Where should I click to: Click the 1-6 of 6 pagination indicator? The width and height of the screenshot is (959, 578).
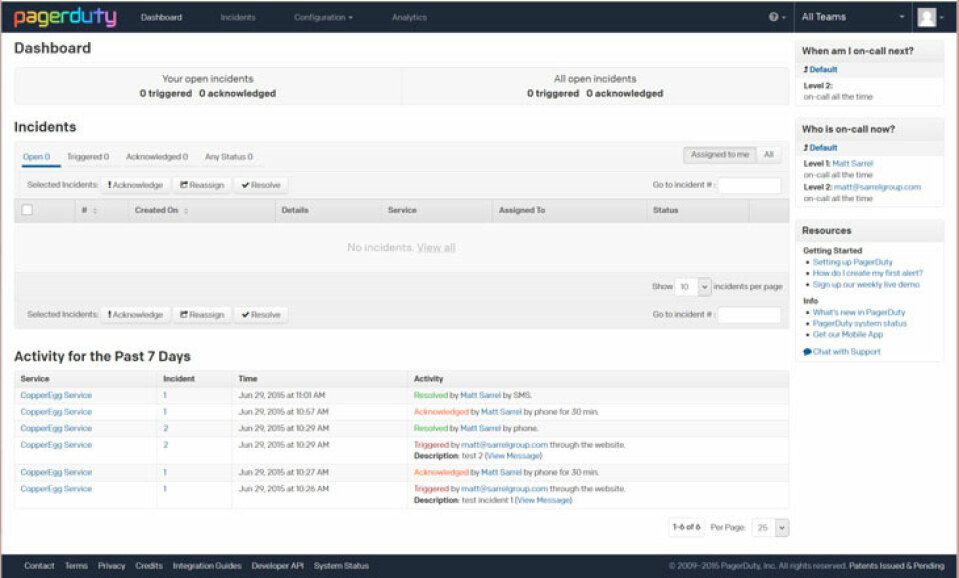click(x=686, y=527)
